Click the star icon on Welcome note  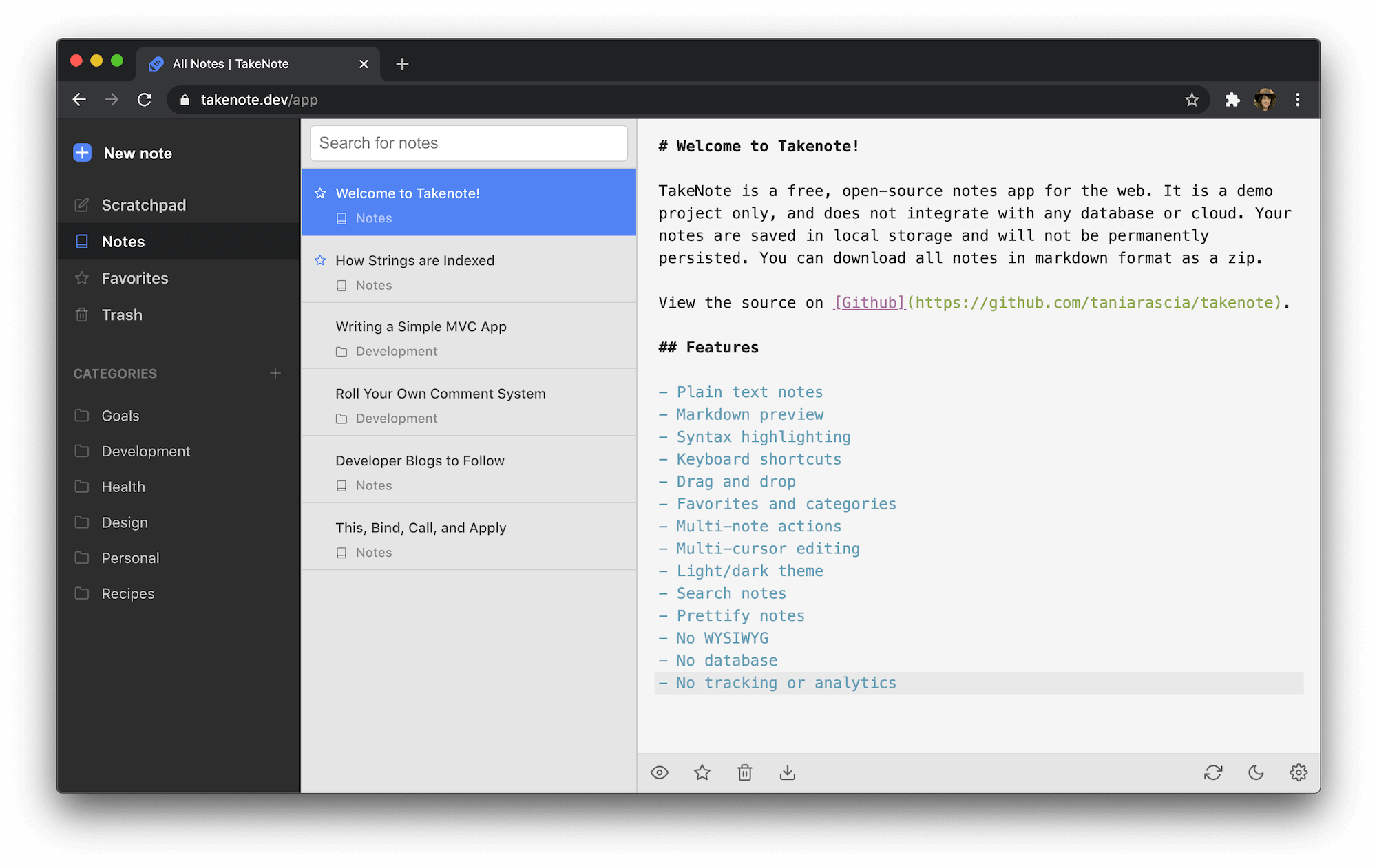(321, 193)
